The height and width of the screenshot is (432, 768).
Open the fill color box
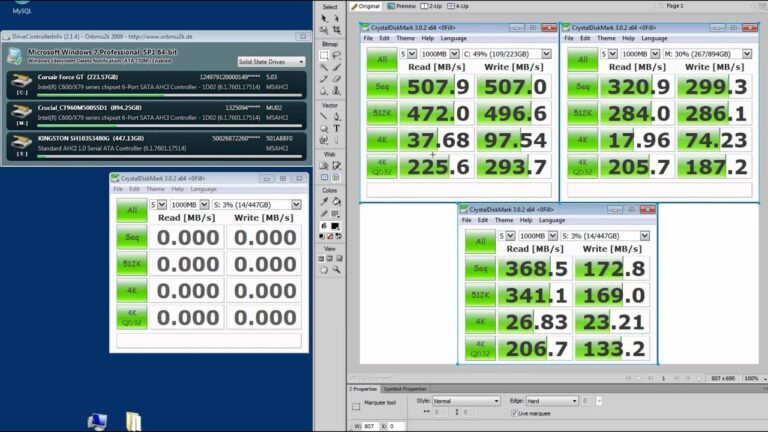(x=336, y=226)
